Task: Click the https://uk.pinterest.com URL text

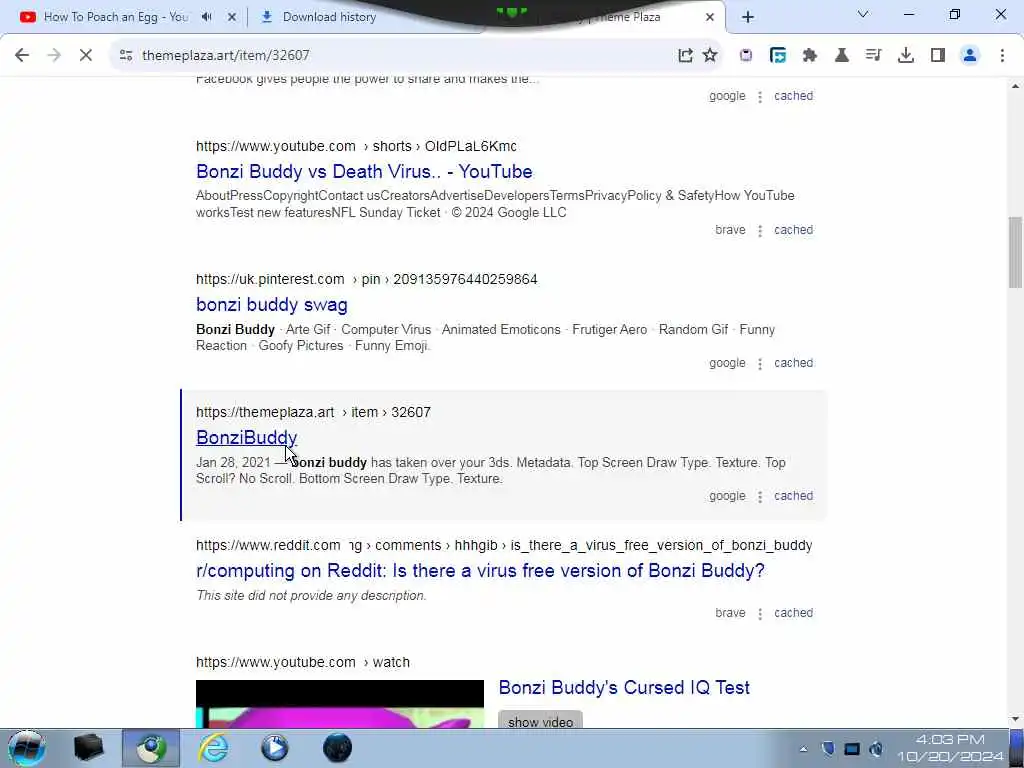Action: click(x=270, y=280)
